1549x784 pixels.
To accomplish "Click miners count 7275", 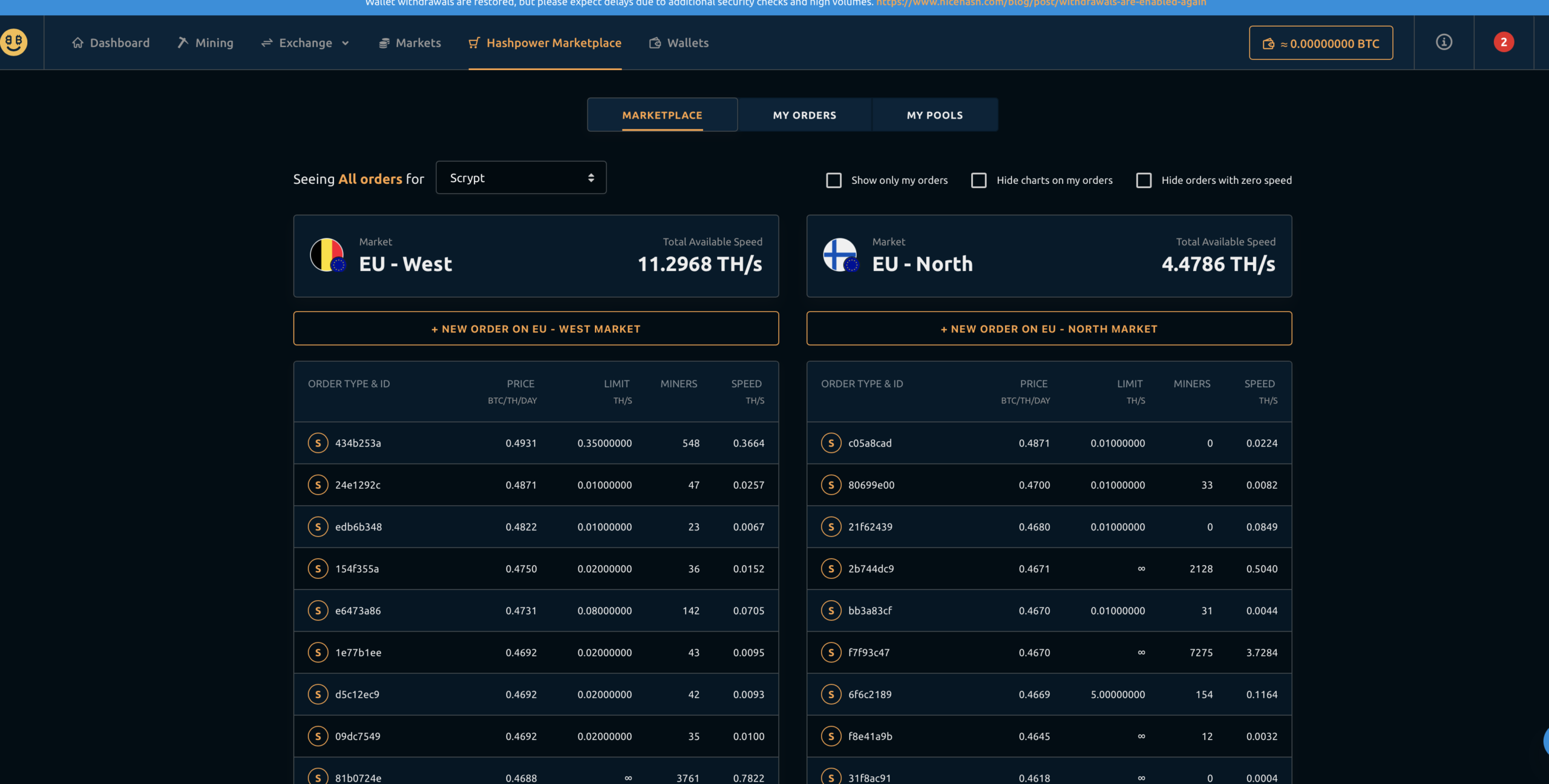I will 1201,652.
